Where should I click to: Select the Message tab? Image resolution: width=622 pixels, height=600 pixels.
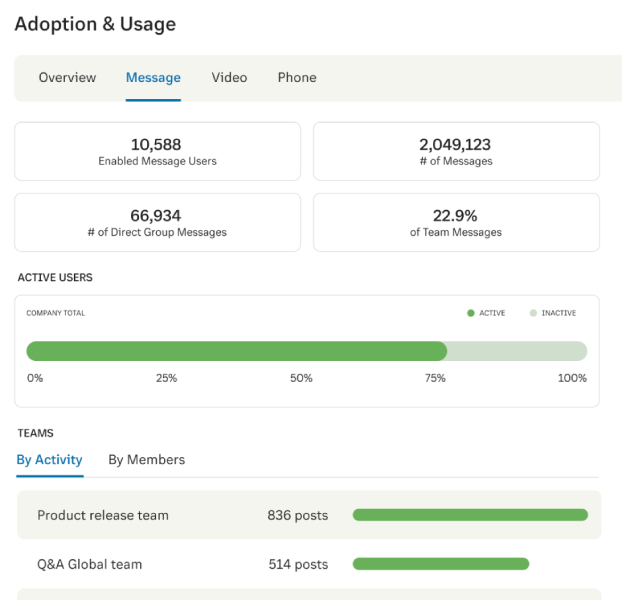(x=153, y=77)
